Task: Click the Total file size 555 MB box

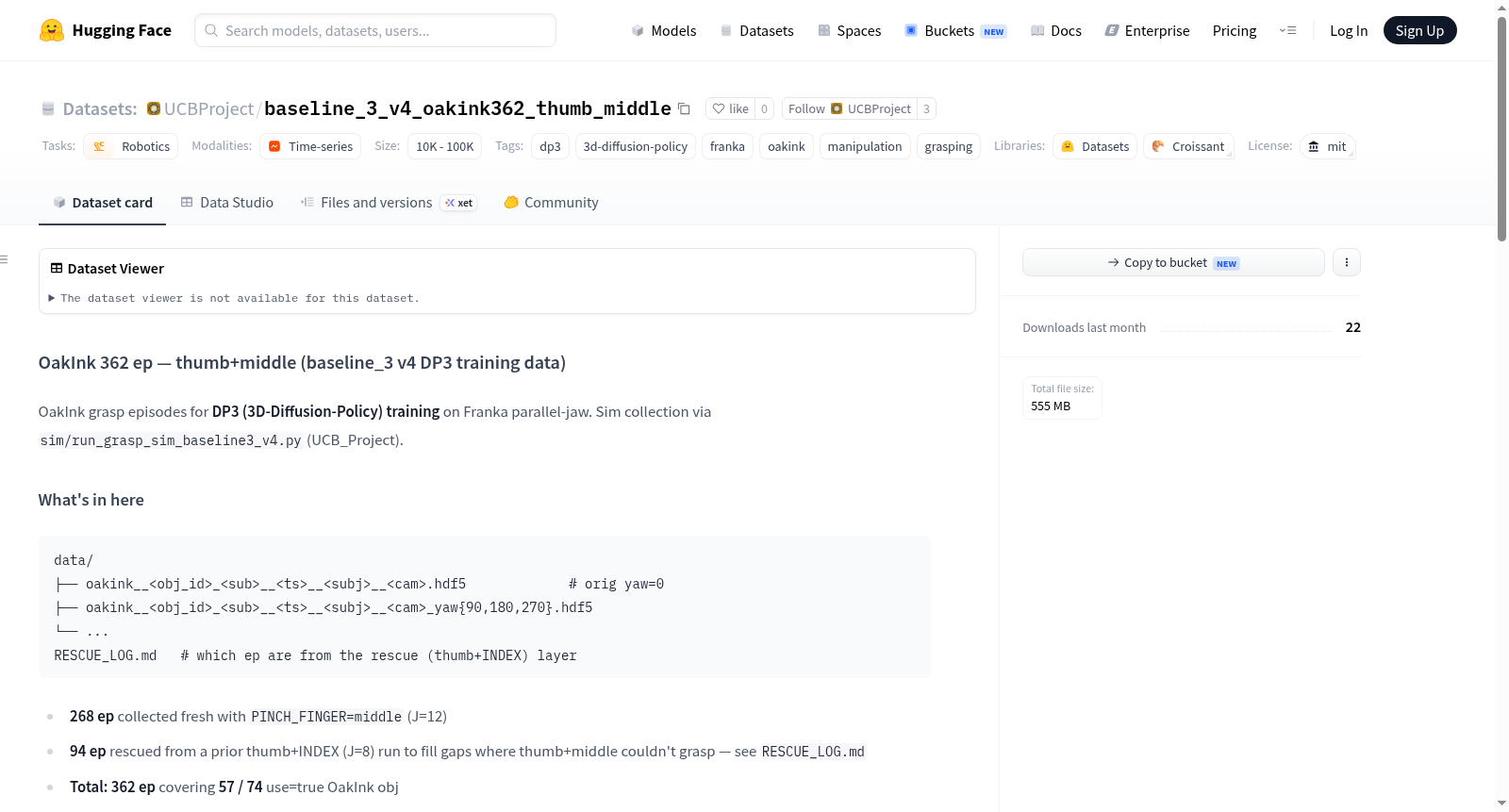Action: coord(1062,398)
